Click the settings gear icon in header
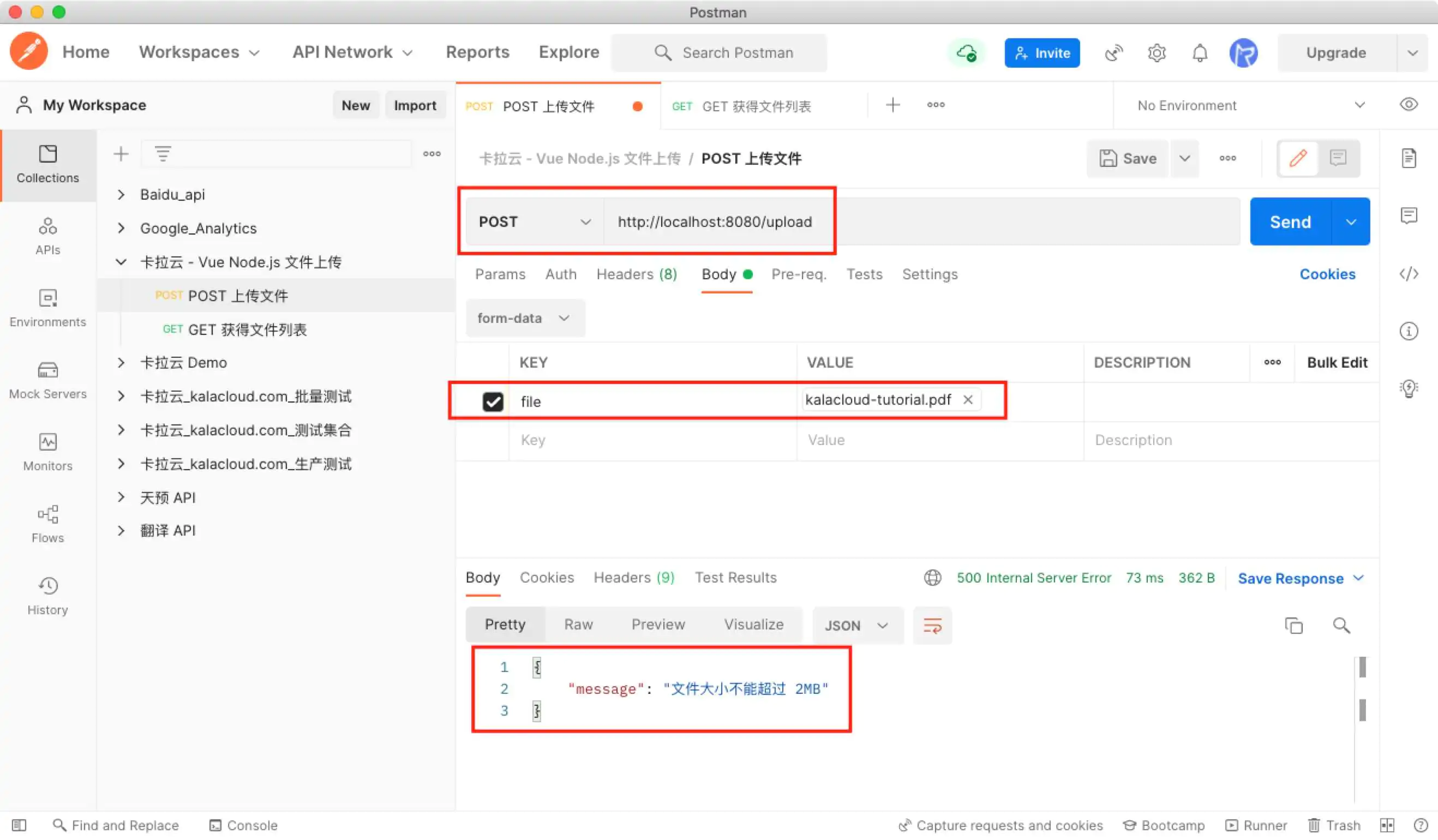1438x840 pixels. 1156,52
